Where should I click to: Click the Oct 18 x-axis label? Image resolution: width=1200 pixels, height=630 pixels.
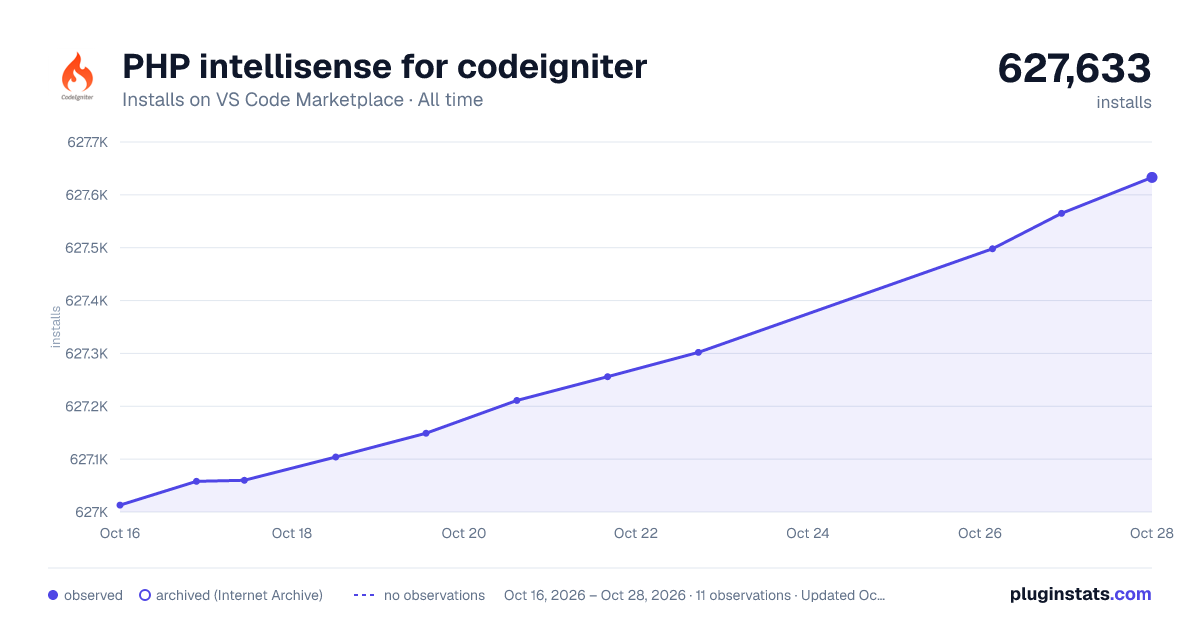click(x=292, y=533)
